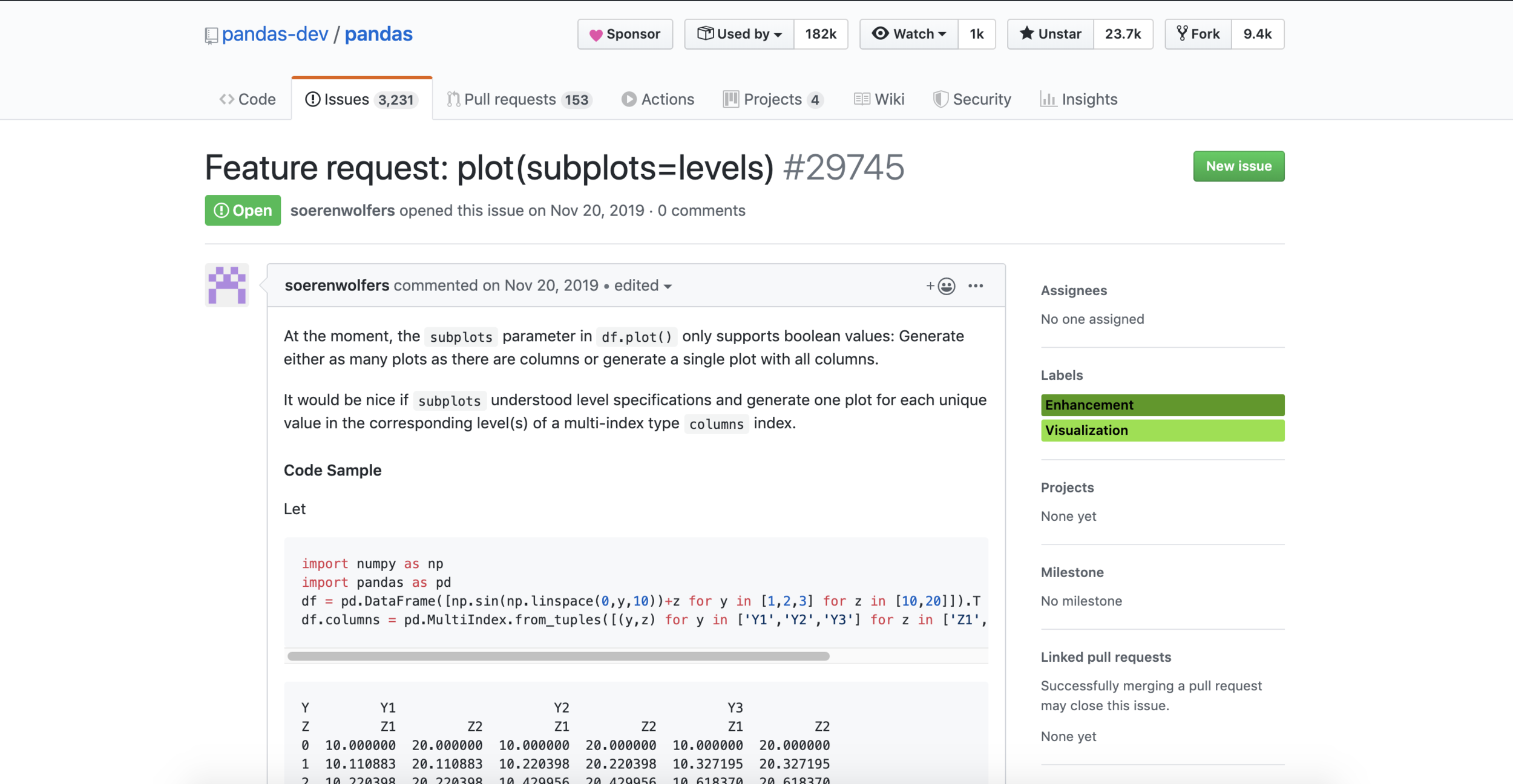Click the repository book icon beside pandas-dev

click(x=211, y=35)
